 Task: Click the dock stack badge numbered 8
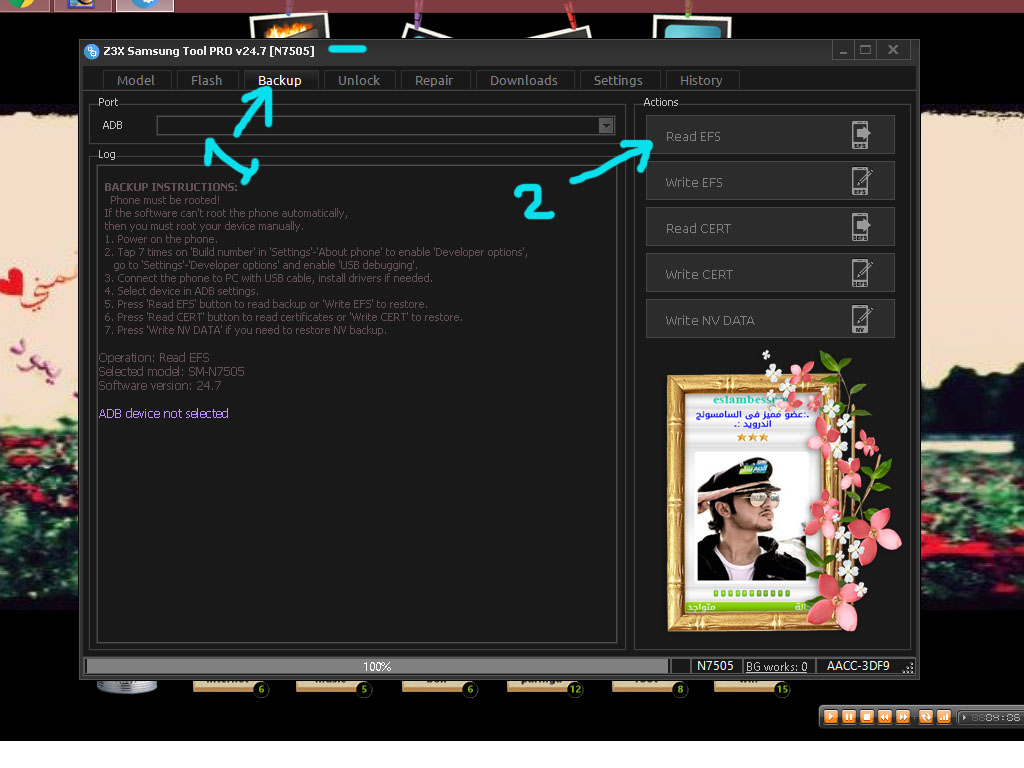(680, 689)
